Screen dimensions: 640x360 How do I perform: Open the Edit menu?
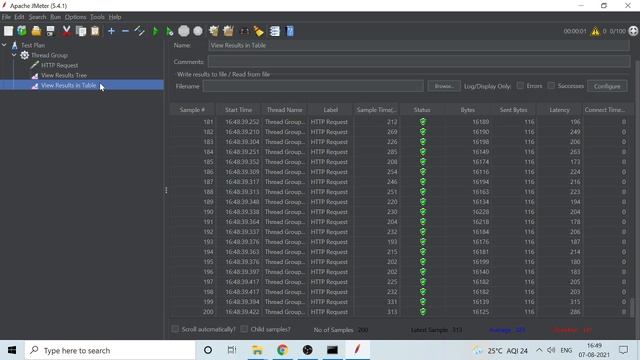[x=19, y=17]
